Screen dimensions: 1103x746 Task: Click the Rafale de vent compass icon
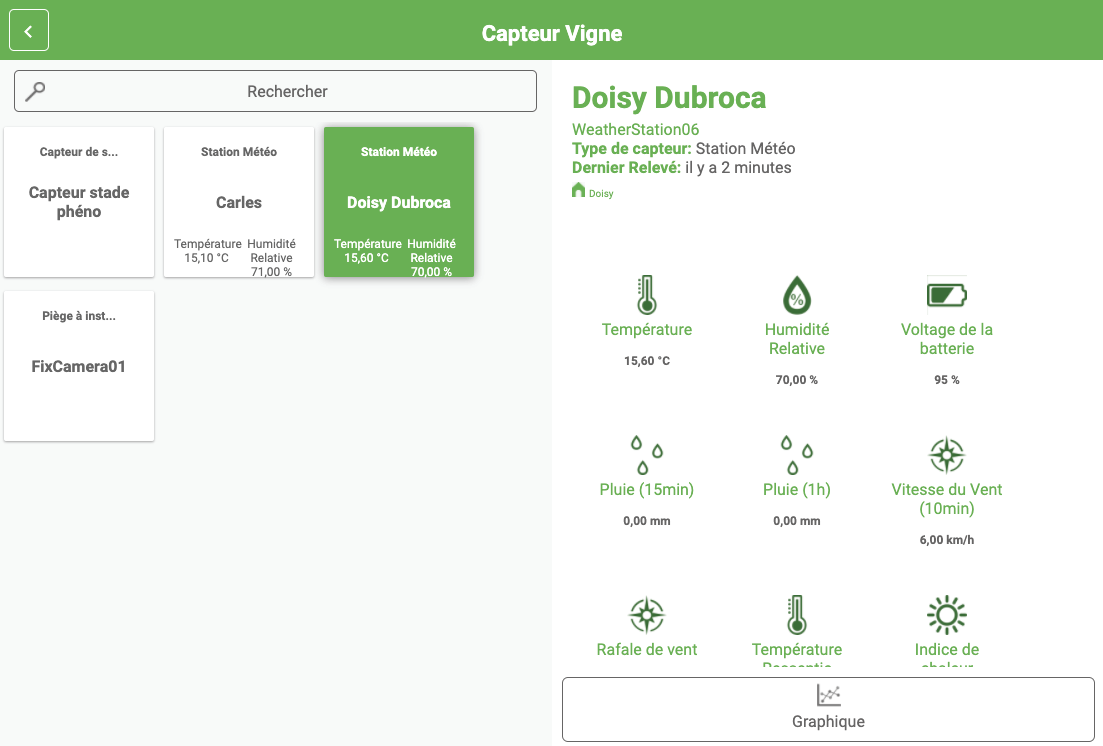[646, 614]
